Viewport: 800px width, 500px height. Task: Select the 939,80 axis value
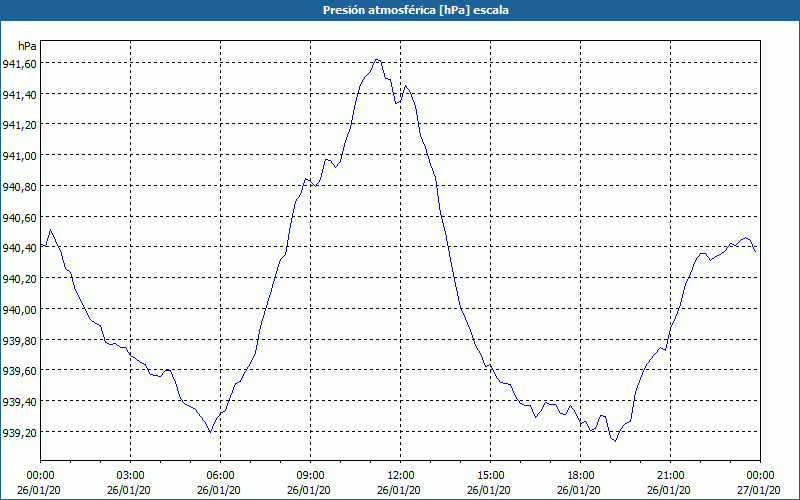point(19,340)
